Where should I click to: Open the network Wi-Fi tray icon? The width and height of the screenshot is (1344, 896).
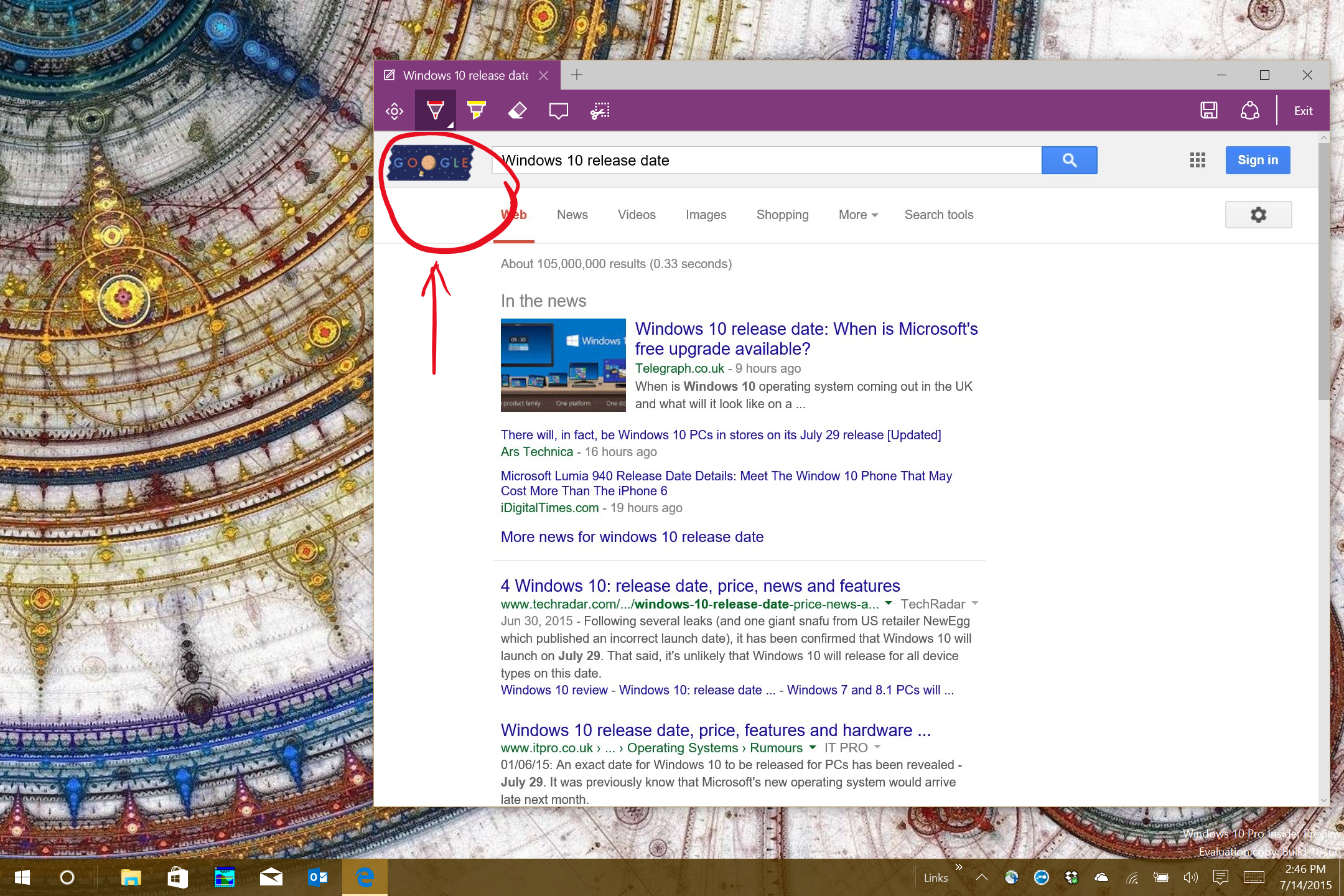click(x=1132, y=877)
